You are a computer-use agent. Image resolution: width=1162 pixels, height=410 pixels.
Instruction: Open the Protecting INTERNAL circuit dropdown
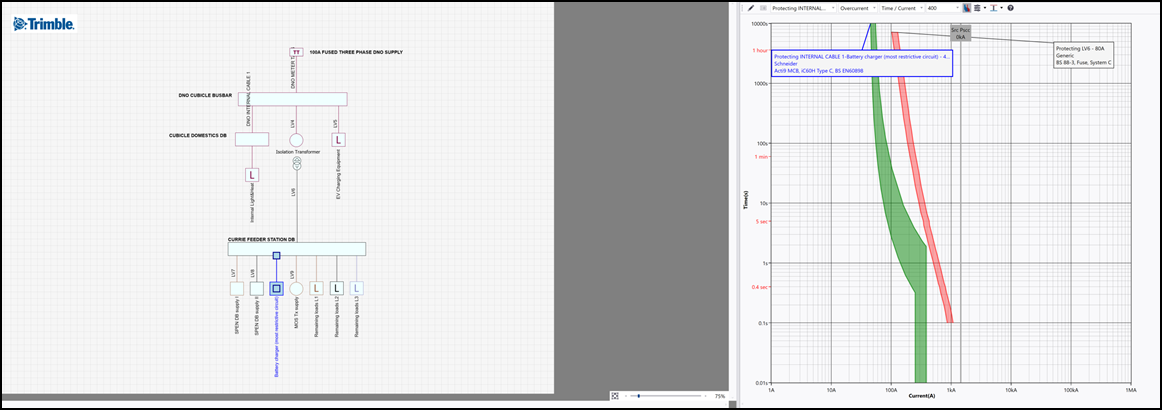point(803,7)
